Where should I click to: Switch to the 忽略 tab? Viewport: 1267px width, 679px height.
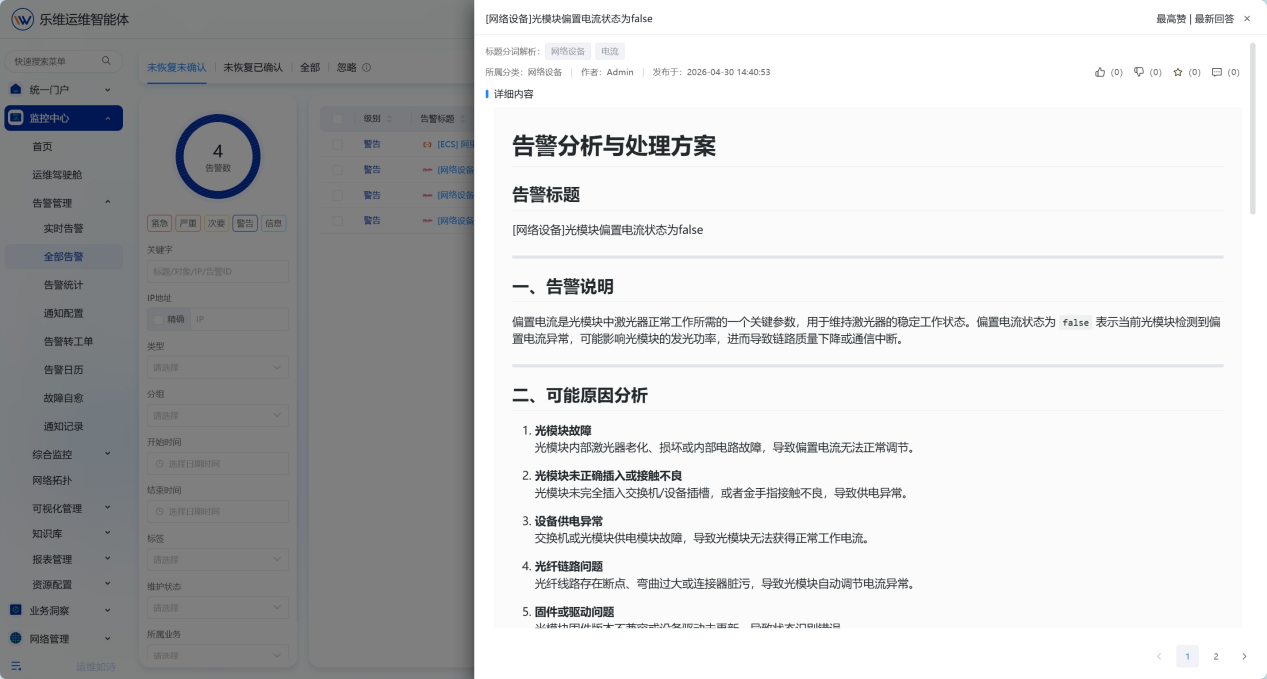point(346,67)
